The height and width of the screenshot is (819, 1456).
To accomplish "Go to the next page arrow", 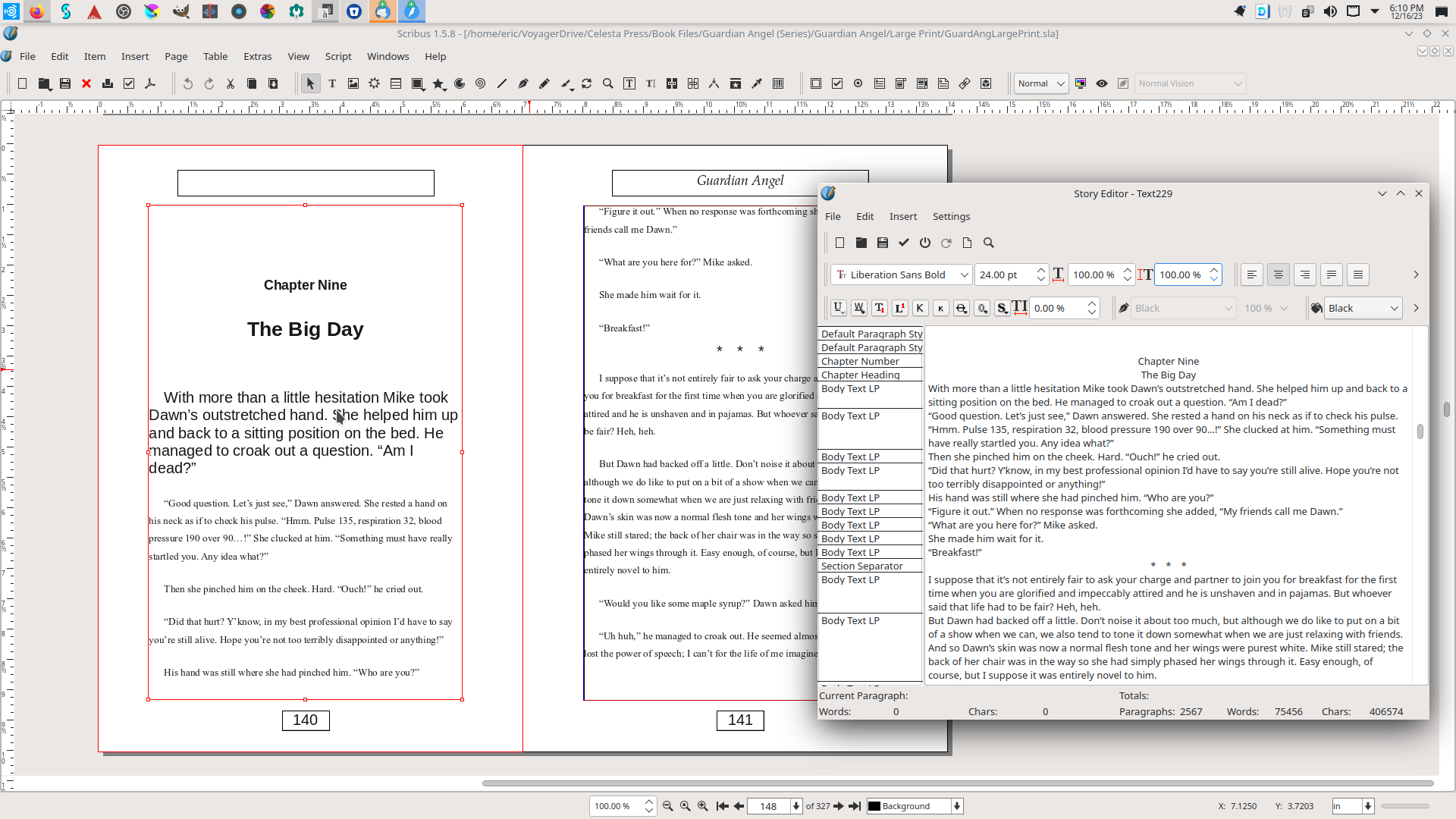I will pos(838,806).
